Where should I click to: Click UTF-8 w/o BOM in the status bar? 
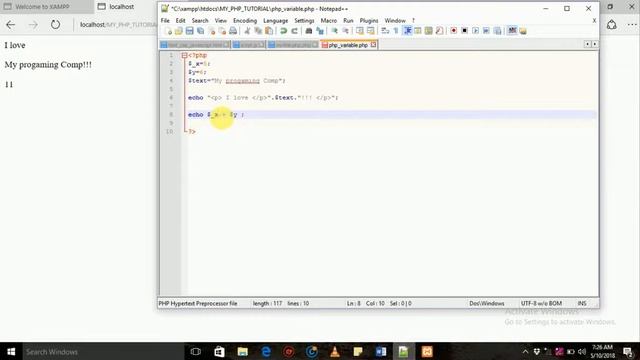[x=541, y=303]
